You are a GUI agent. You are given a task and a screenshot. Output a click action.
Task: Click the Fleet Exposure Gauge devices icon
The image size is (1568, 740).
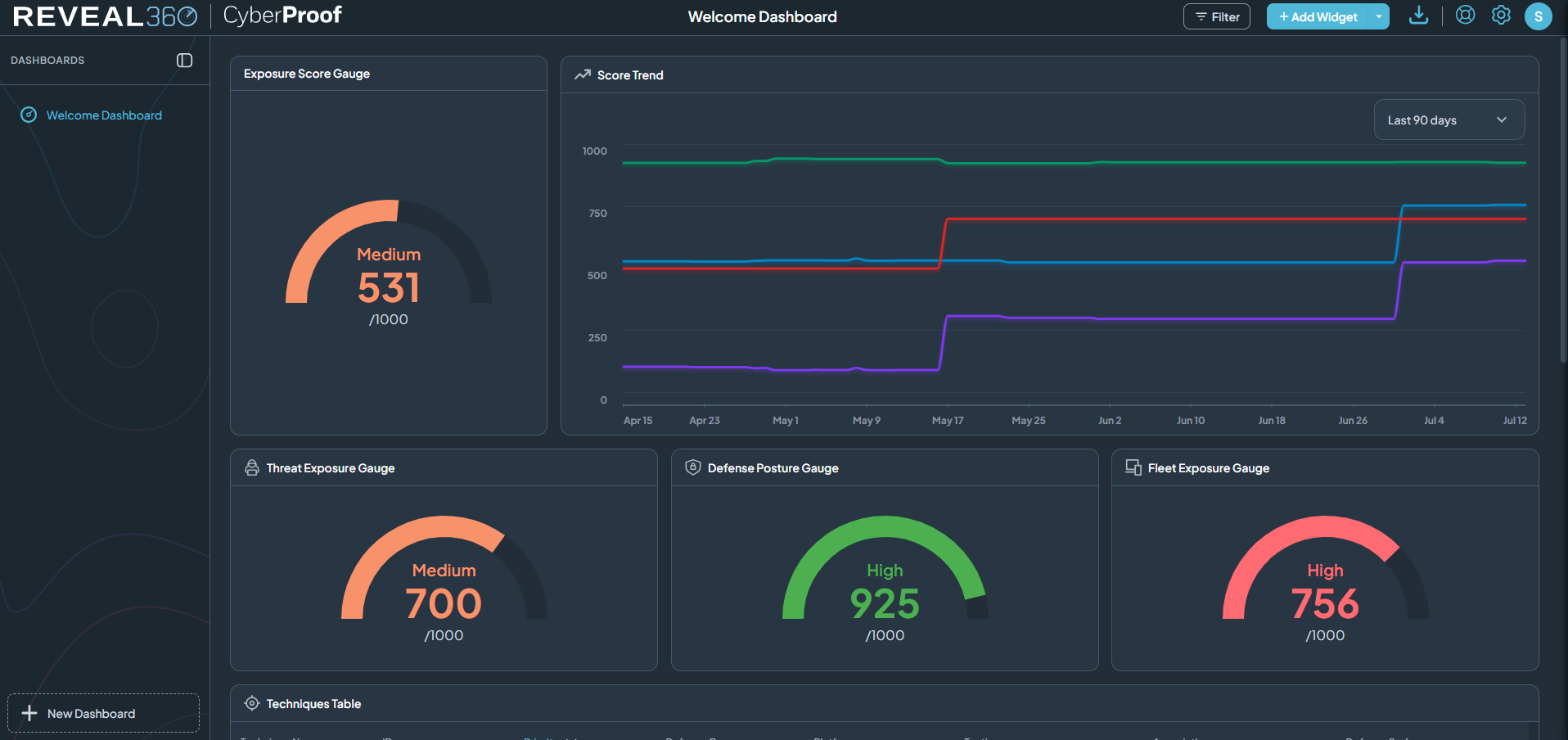pyautogui.click(x=1133, y=467)
